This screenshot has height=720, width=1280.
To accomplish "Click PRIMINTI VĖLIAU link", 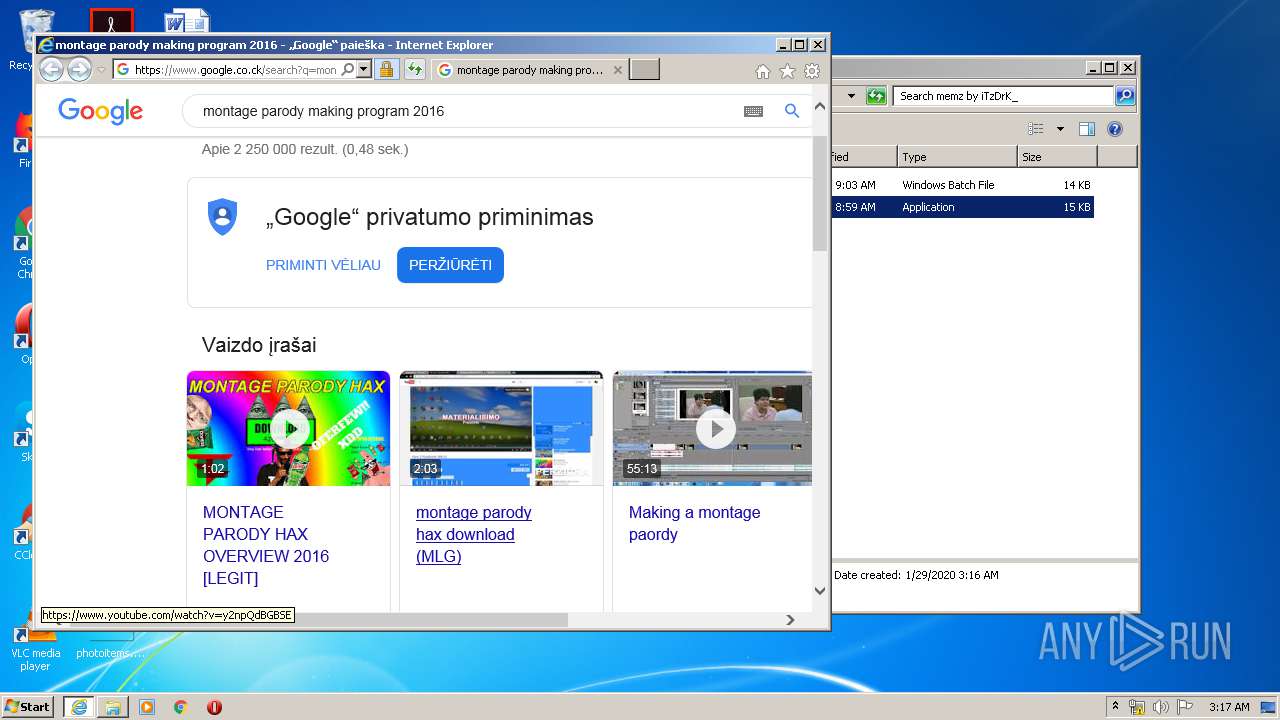I will [x=323, y=265].
